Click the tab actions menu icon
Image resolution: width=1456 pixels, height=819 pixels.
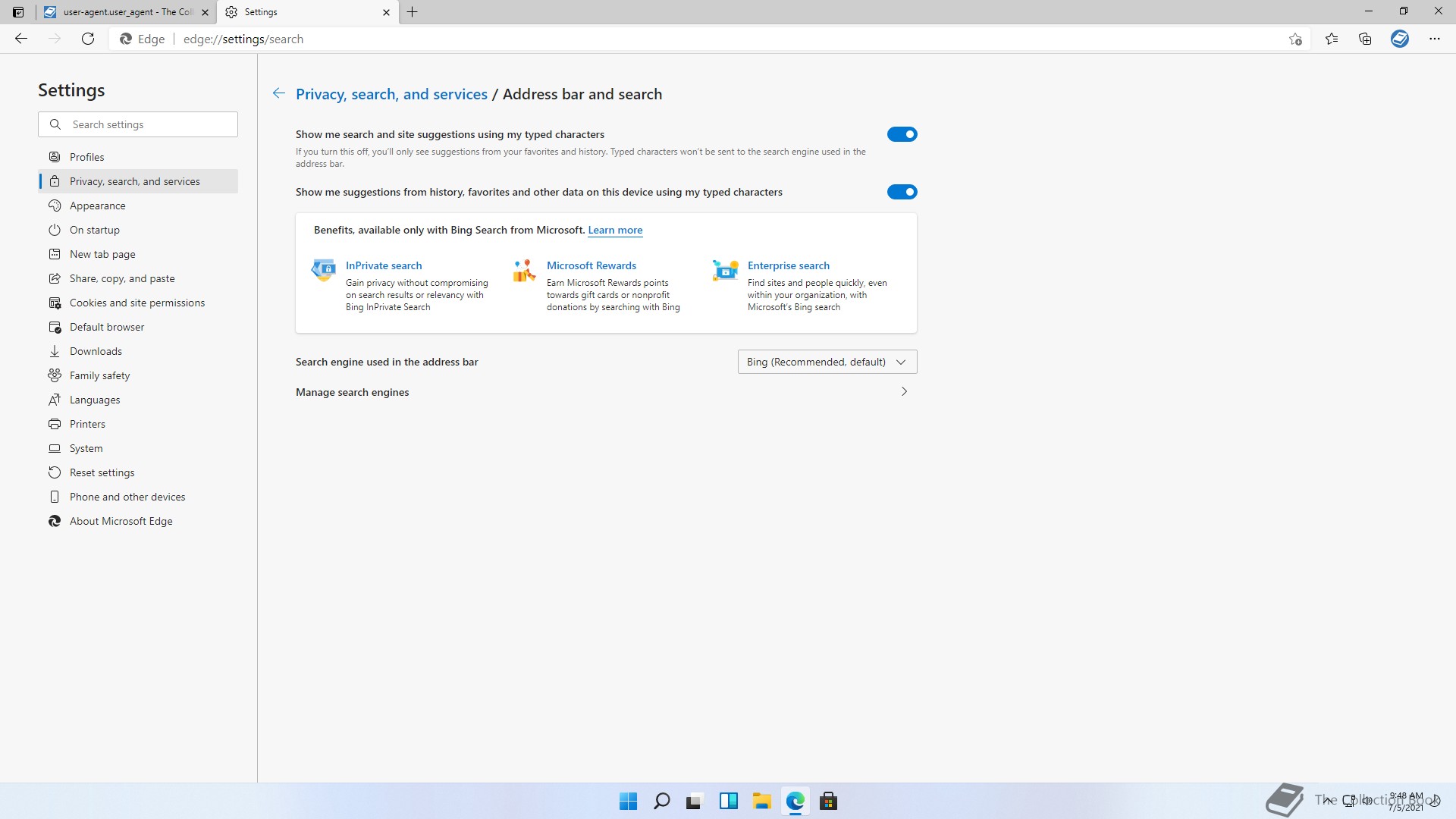(18, 12)
